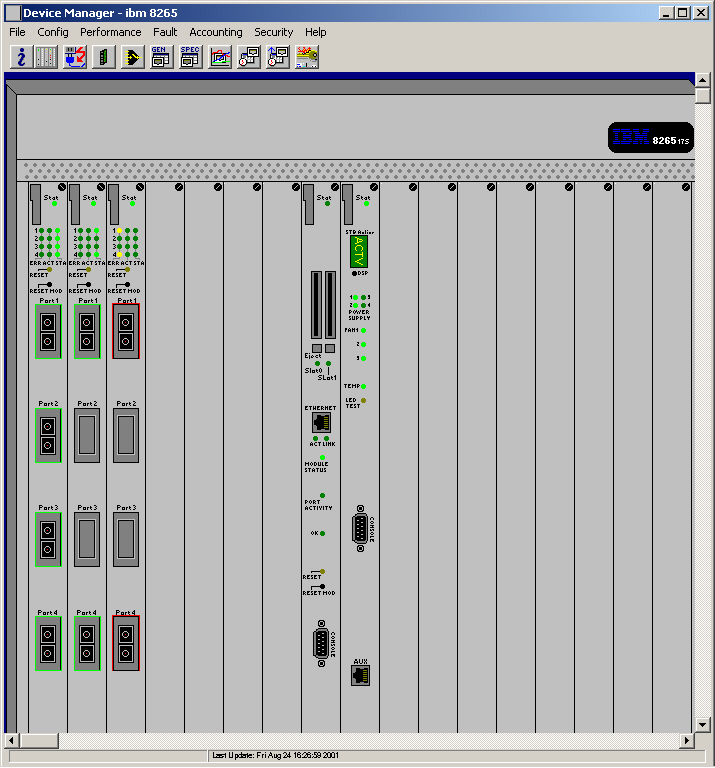Click the chassis rack view toolbar icon
Image resolution: width=715 pixels, height=768 pixels.
(47, 57)
